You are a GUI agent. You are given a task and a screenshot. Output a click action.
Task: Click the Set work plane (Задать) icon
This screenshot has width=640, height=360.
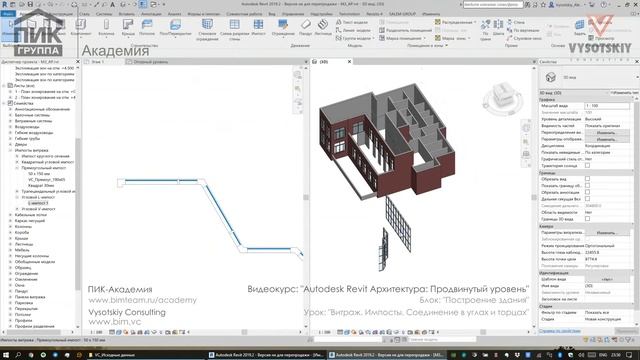click(580, 28)
